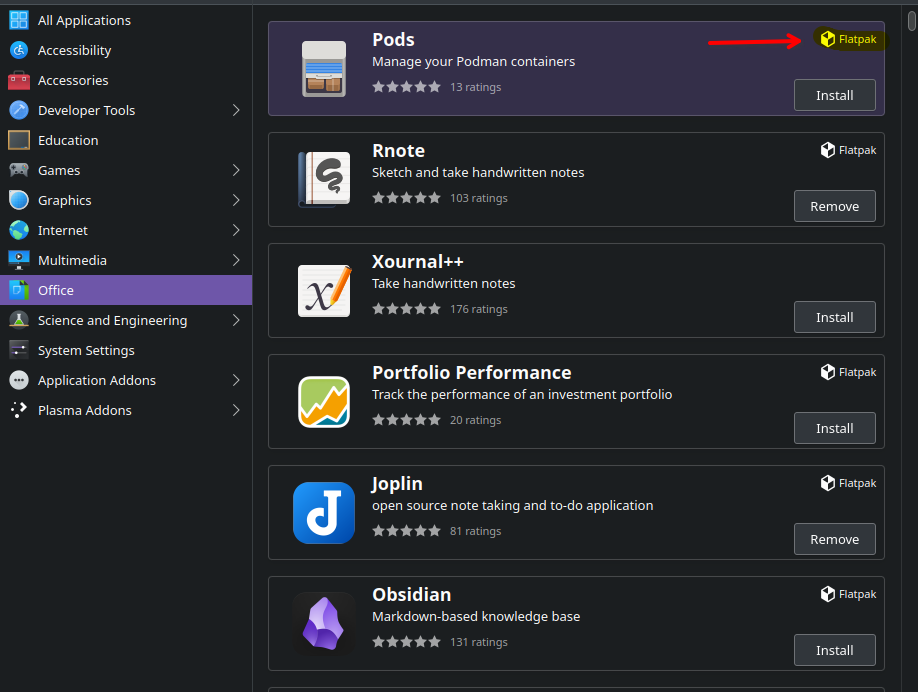The height and width of the screenshot is (692, 918).
Task: Open the System Settings category
Action: coord(126,350)
